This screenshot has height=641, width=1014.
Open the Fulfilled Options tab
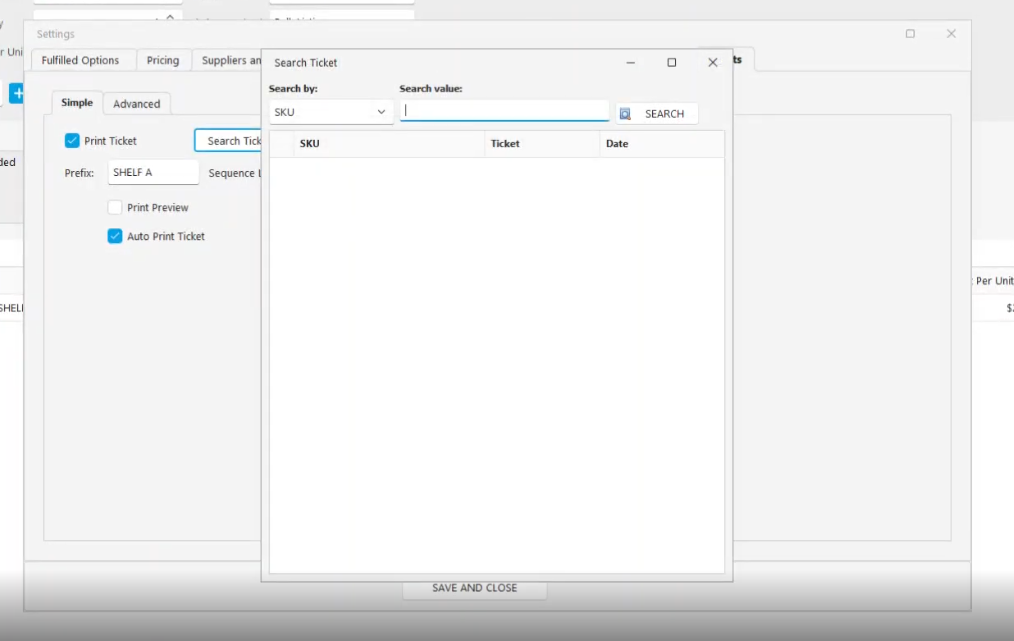80,61
